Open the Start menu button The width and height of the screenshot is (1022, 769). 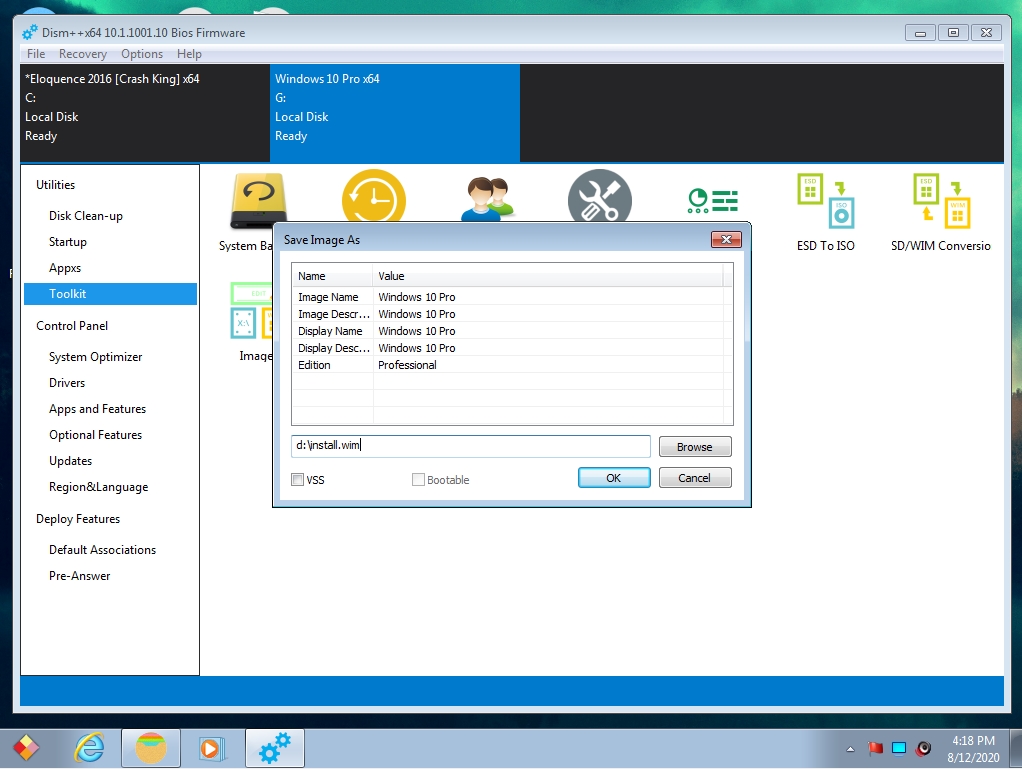pyautogui.click(x=26, y=748)
